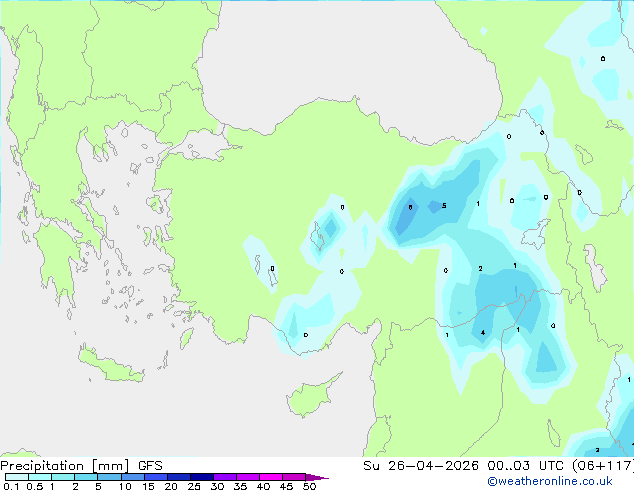Click the map precipitation value '5' over Turkey
634x490 pixels.
[444, 205]
